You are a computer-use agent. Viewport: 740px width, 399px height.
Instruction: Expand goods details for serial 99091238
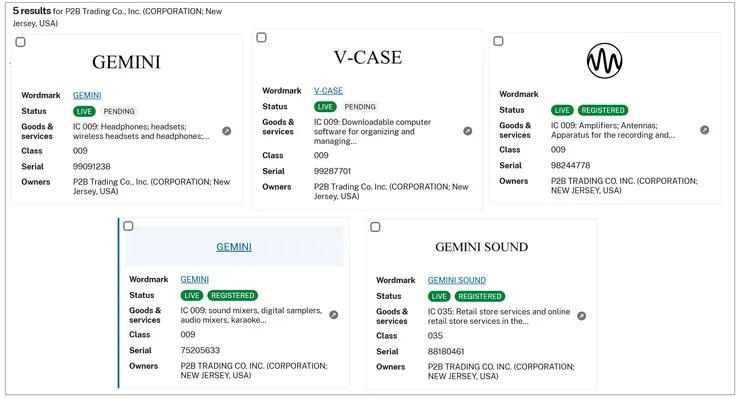[x=227, y=131]
